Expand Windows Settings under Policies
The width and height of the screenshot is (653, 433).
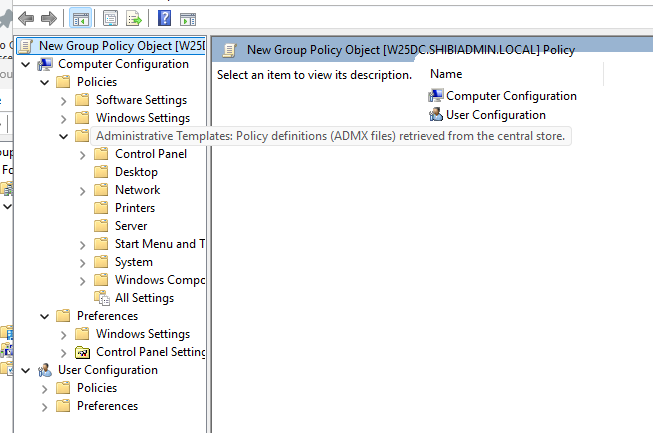pyautogui.click(x=63, y=119)
